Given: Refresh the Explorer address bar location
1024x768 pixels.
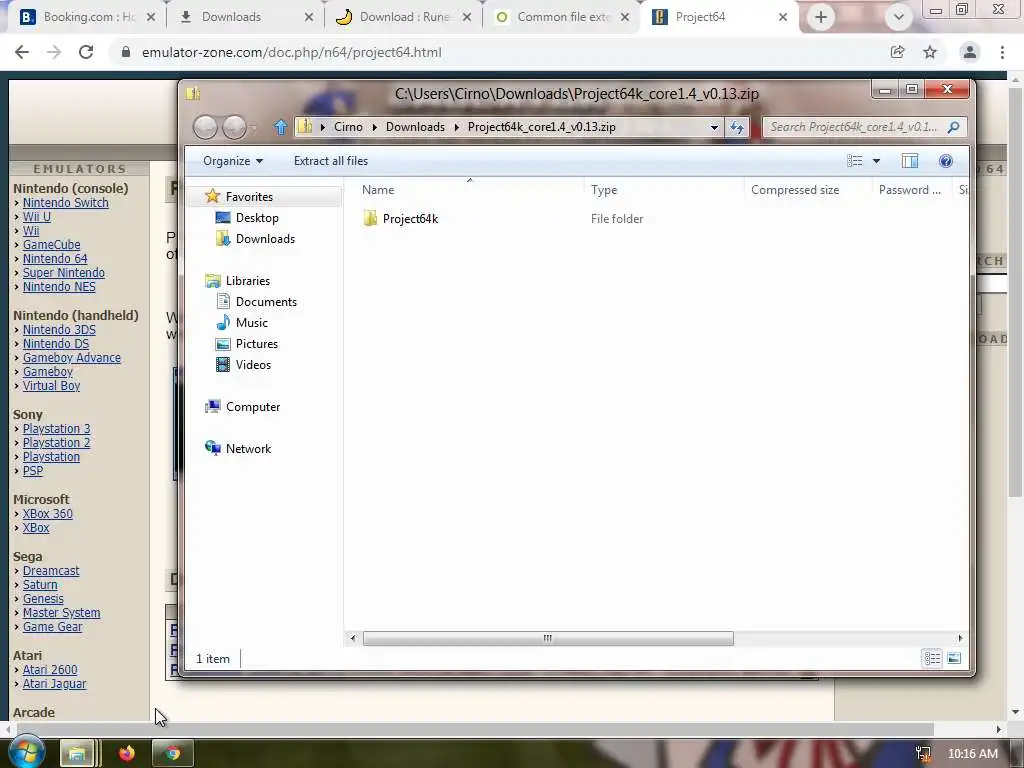Looking at the screenshot, I should click(737, 127).
